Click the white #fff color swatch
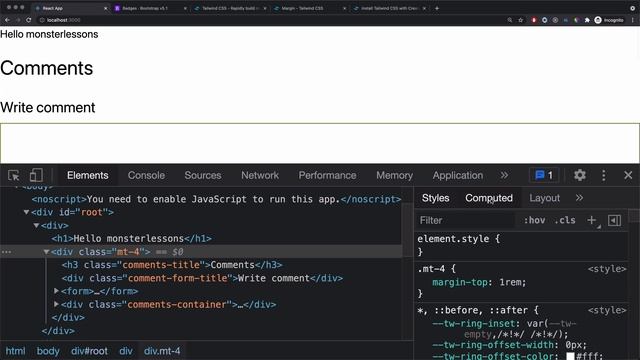Screen dimensions: 640x360 tap(570, 356)
